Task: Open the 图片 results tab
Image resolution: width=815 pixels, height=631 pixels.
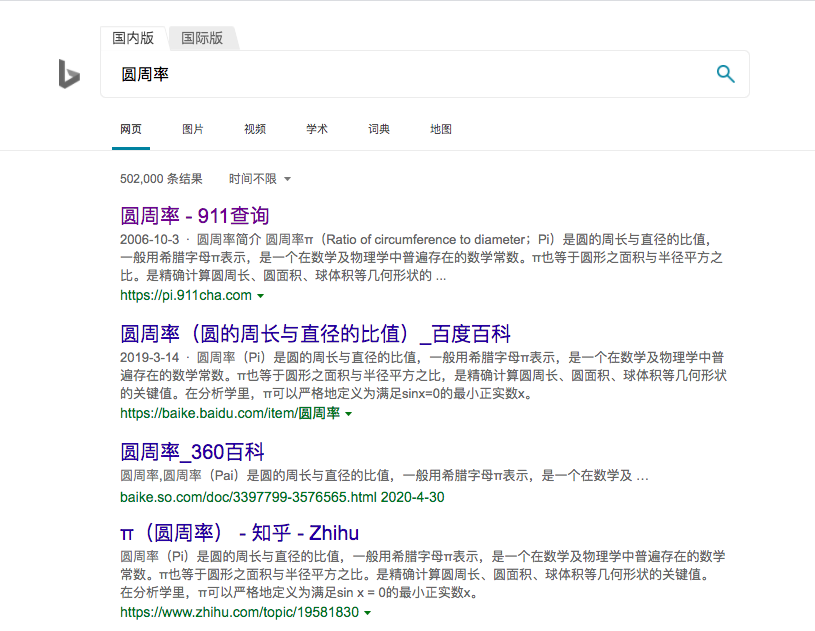Action: (193, 129)
